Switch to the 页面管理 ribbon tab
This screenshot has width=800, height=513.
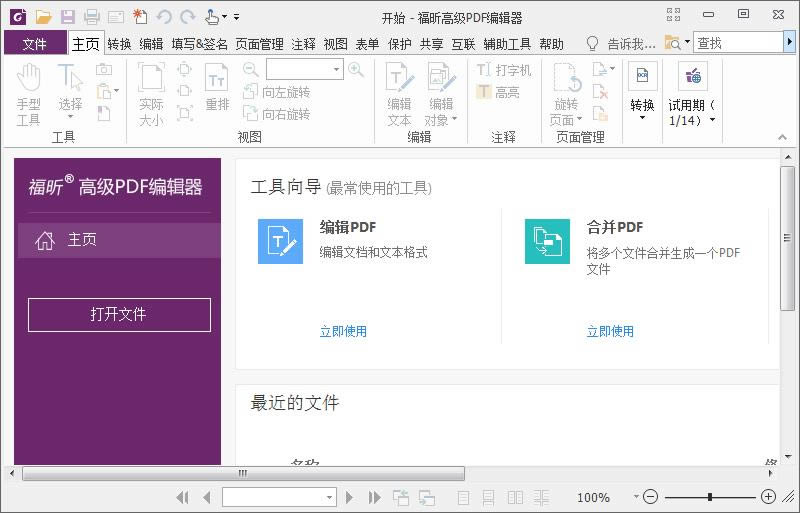(x=259, y=44)
